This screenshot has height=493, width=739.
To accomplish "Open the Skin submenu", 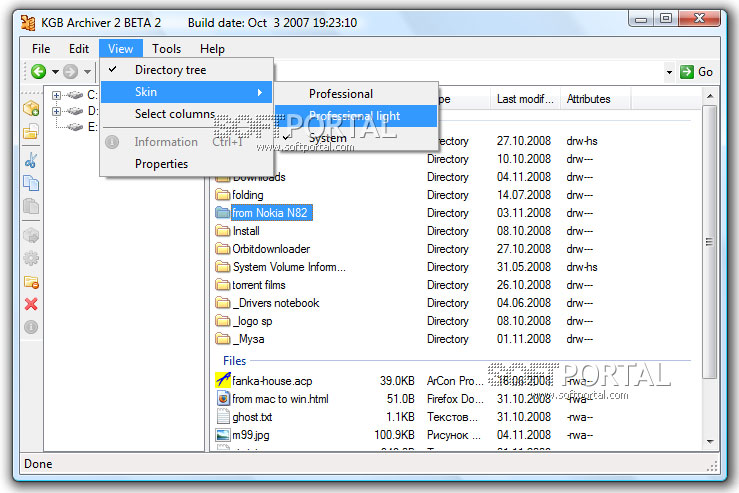I will point(187,92).
